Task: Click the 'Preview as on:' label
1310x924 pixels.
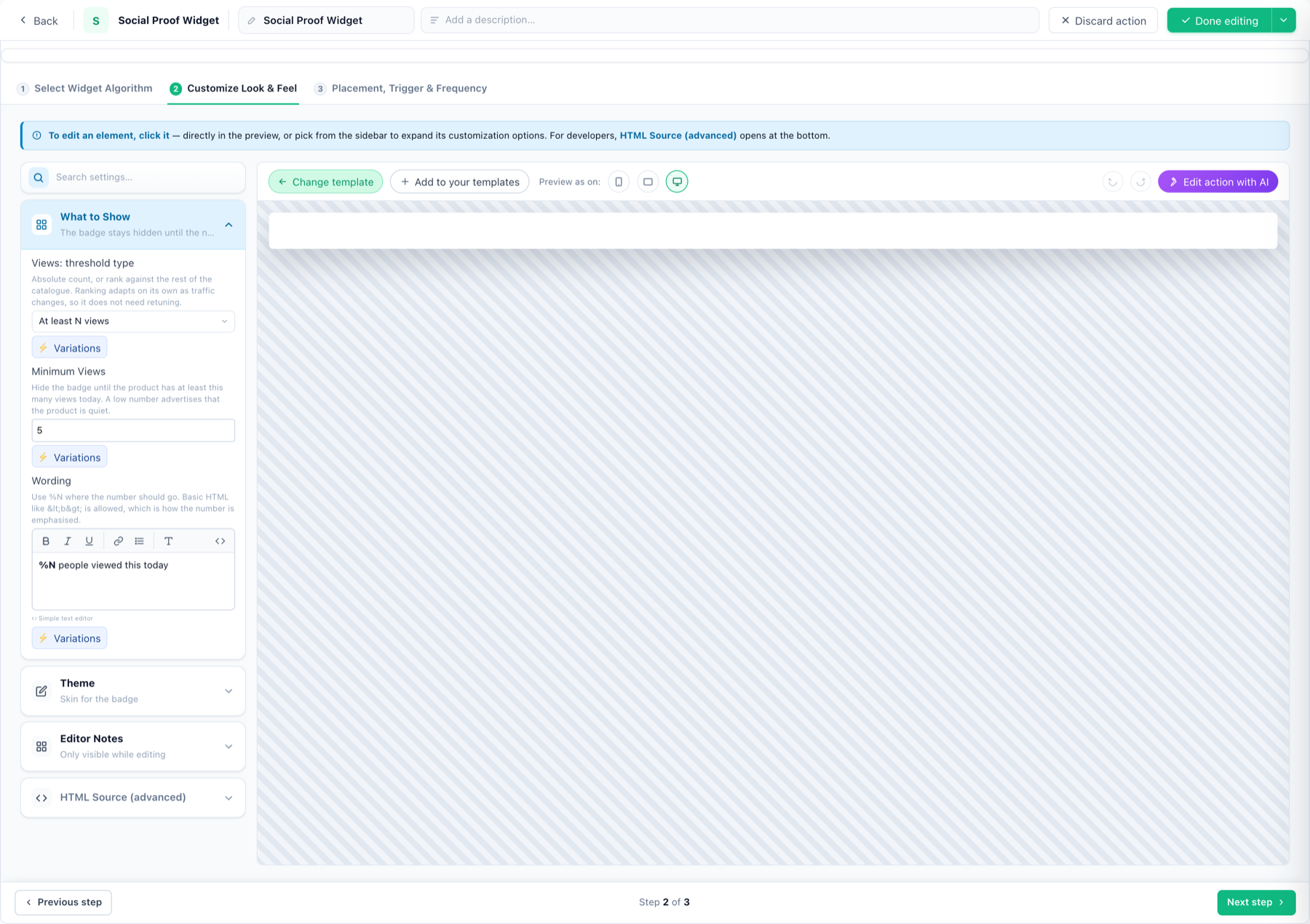Action: [569, 182]
